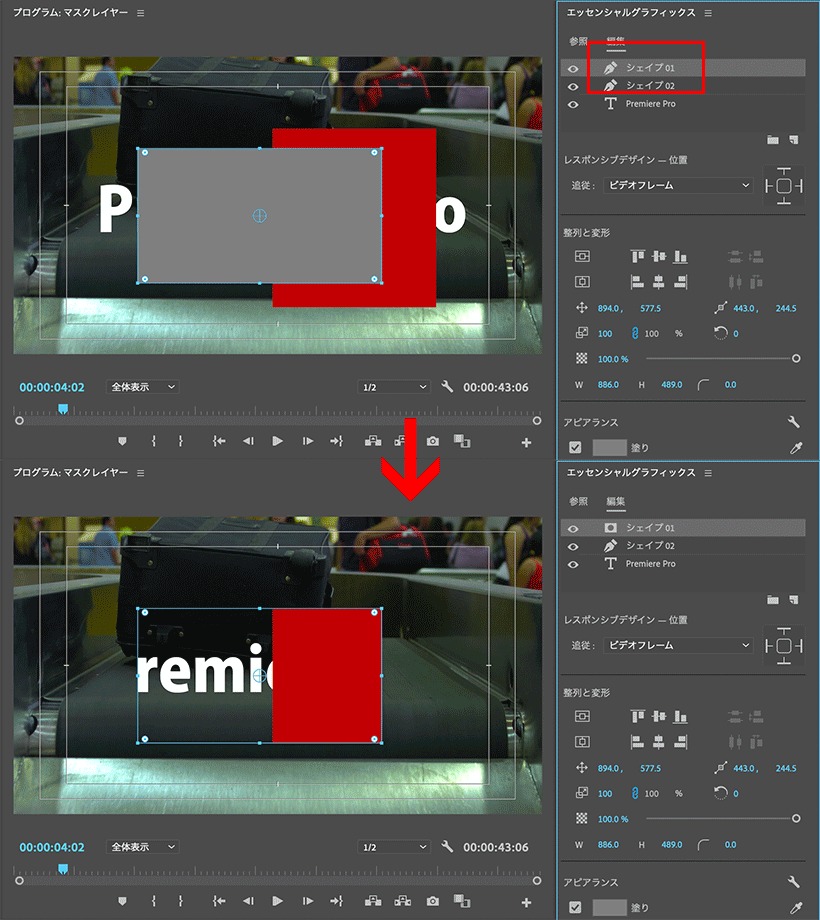The width and height of the screenshot is (820, 920).
Task: Click height value 489.0 in lower panel
Action: (x=672, y=845)
